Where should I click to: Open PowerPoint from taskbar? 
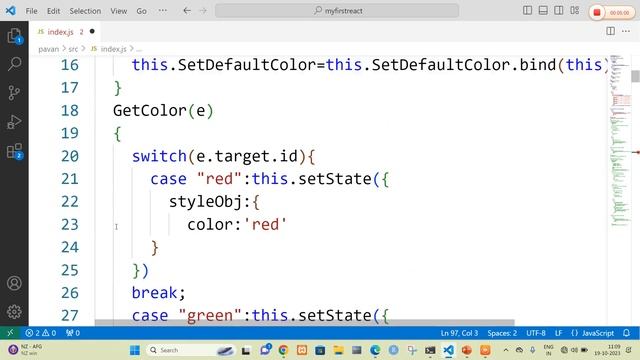pyautogui.click(x=467, y=350)
